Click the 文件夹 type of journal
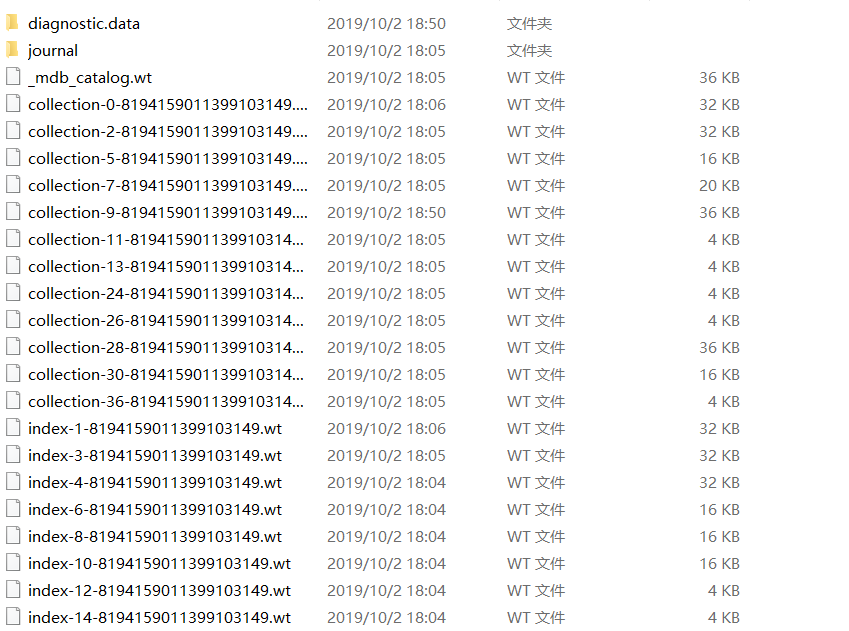 click(530, 51)
